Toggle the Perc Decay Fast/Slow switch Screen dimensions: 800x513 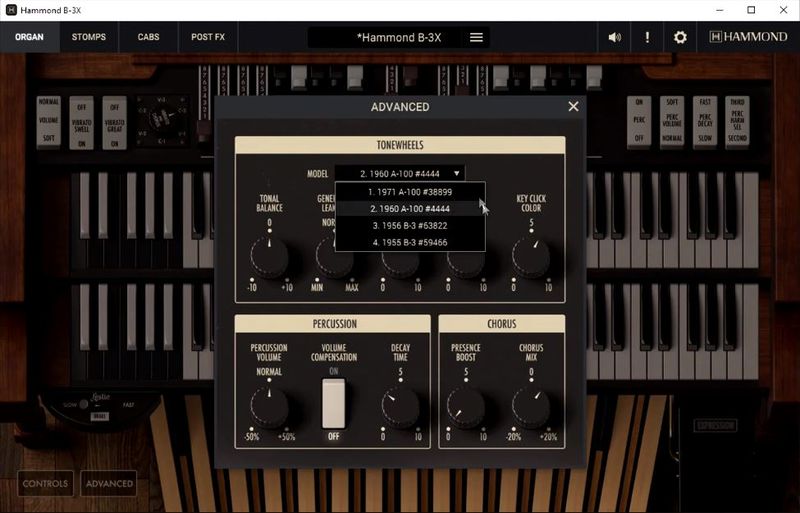pyautogui.click(x=705, y=121)
